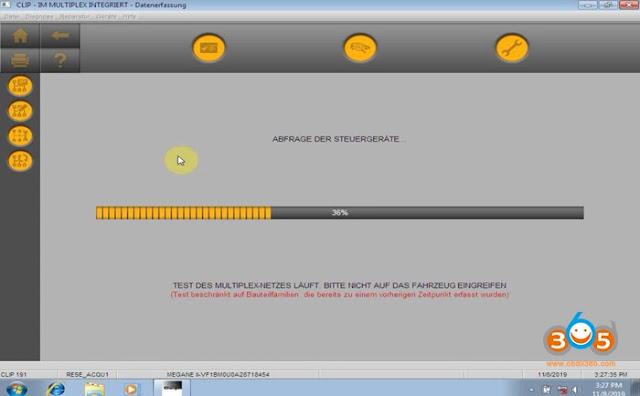Open the question mark help icon
Screen dimensions: 640x396
(x=60, y=60)
